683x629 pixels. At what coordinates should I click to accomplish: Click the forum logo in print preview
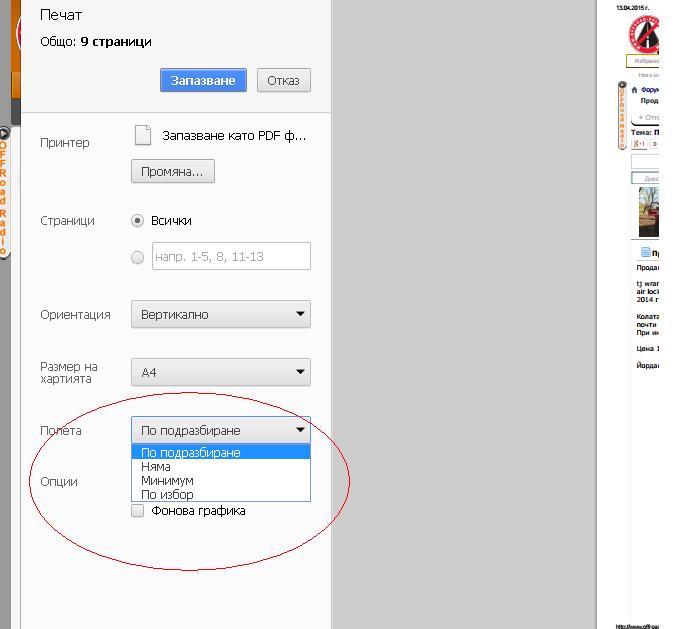pos(644,34)
